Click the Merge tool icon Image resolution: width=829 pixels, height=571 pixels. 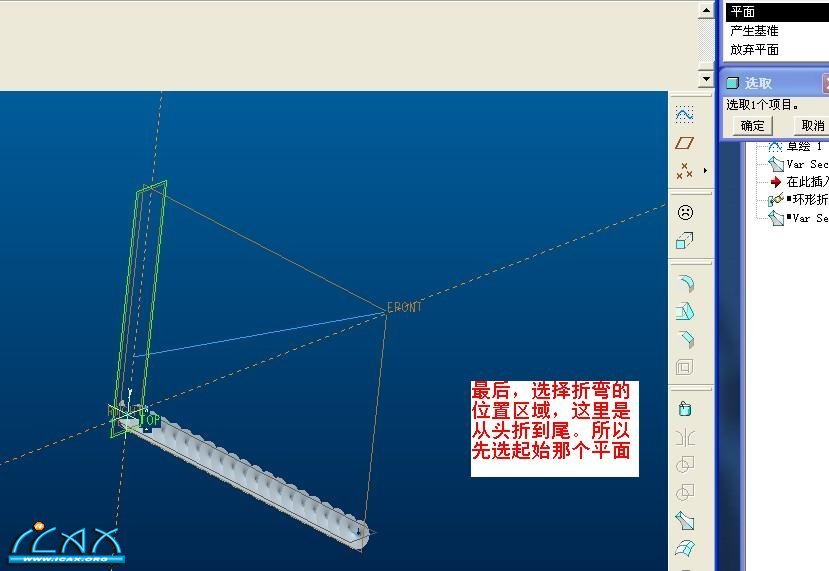685,465
